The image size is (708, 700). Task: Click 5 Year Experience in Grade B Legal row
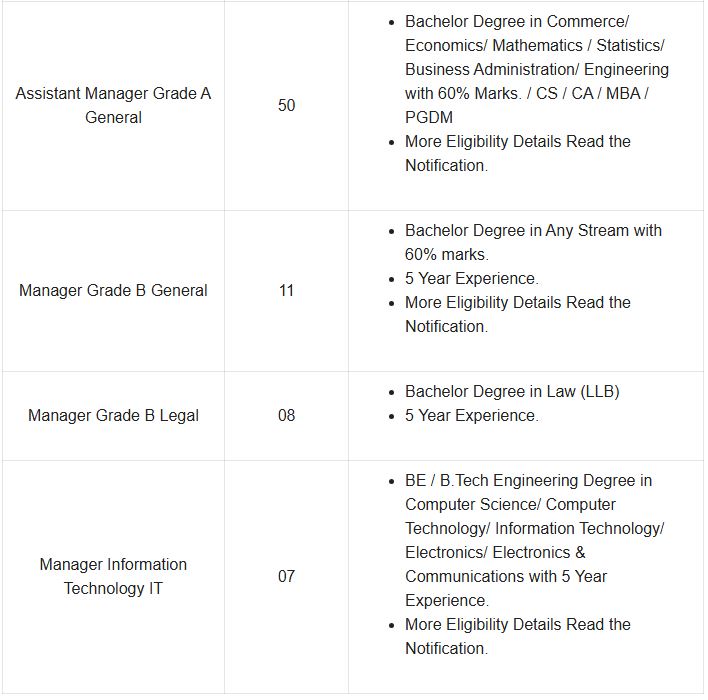coord(471,415)
